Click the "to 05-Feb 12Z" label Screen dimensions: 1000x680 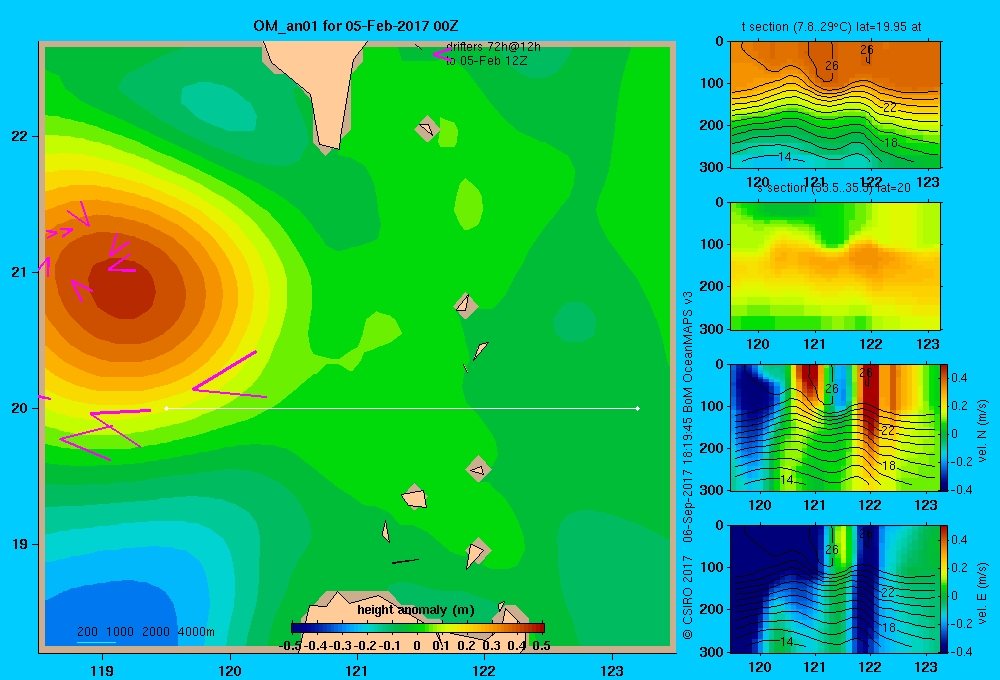tap(487, 61)
